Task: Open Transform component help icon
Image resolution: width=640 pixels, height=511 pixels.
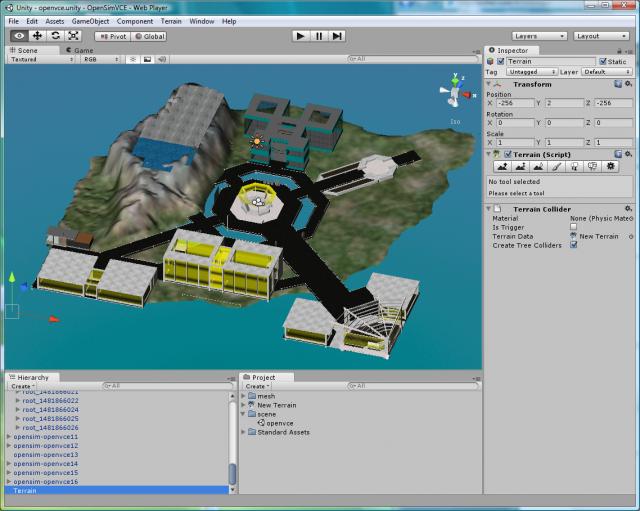Action: (618, 84)
